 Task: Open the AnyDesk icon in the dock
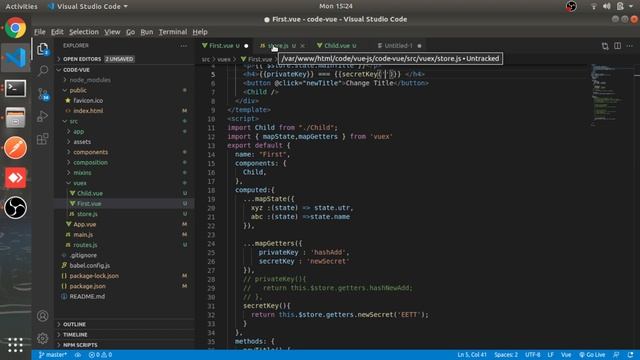coord(16,178)
